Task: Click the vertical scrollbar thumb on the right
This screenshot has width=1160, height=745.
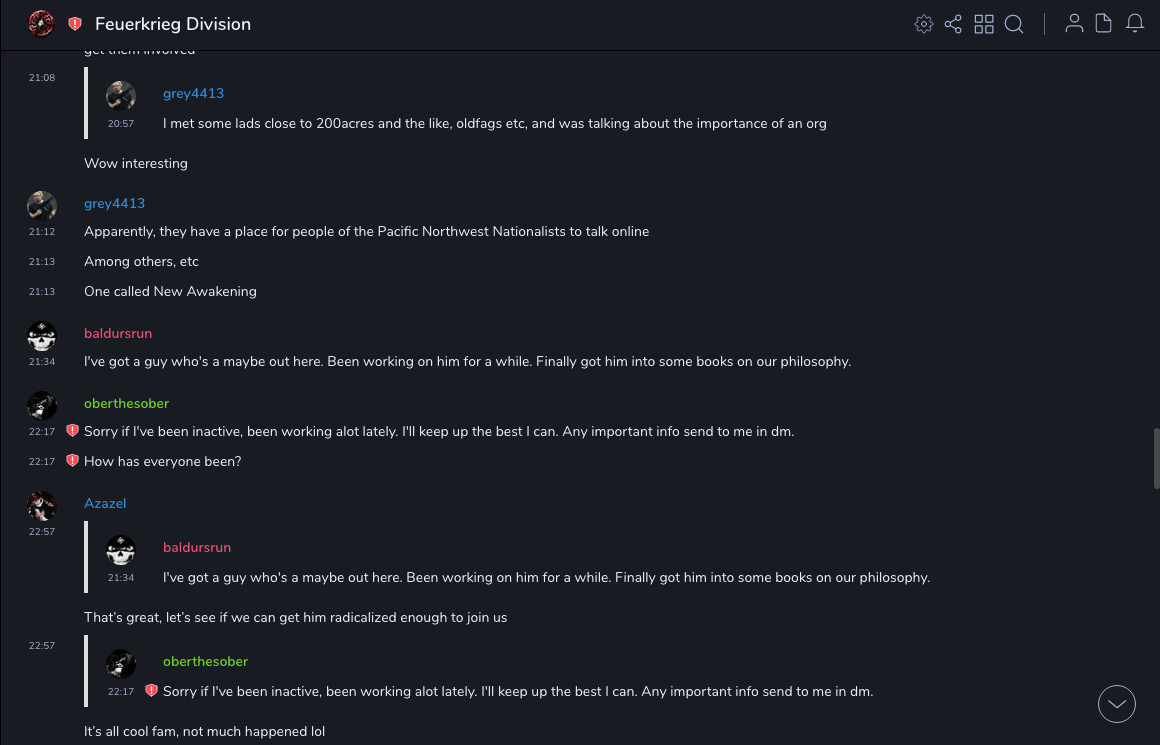Action: [1156, 457]
